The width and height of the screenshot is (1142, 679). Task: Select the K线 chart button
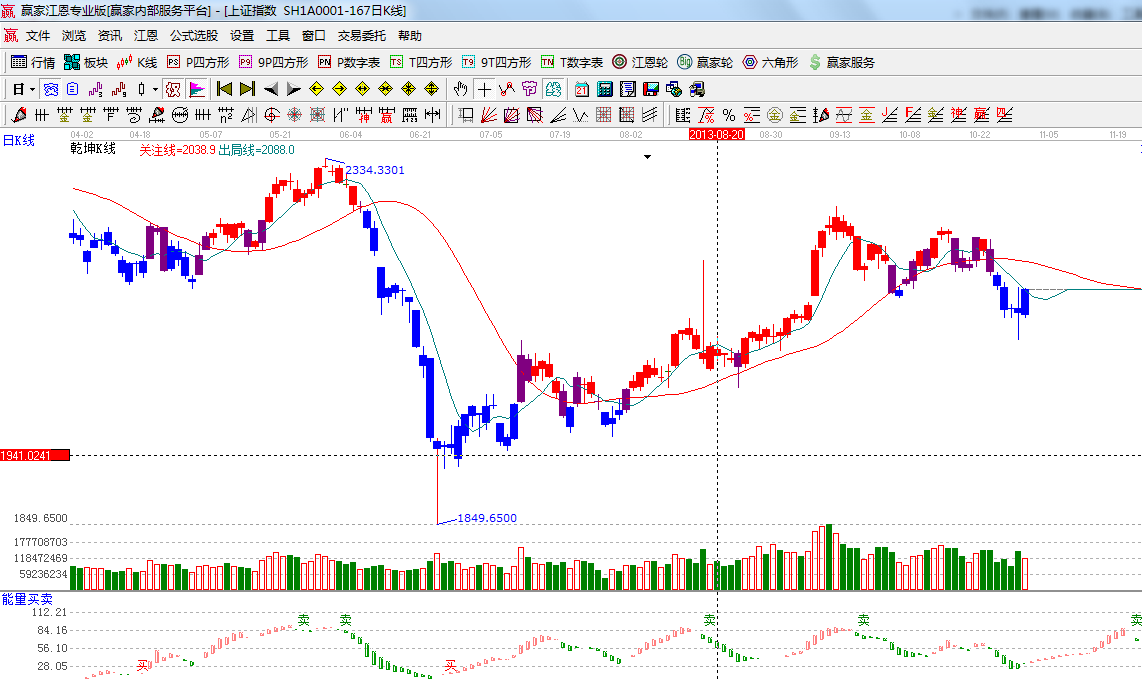coord(137,62)
